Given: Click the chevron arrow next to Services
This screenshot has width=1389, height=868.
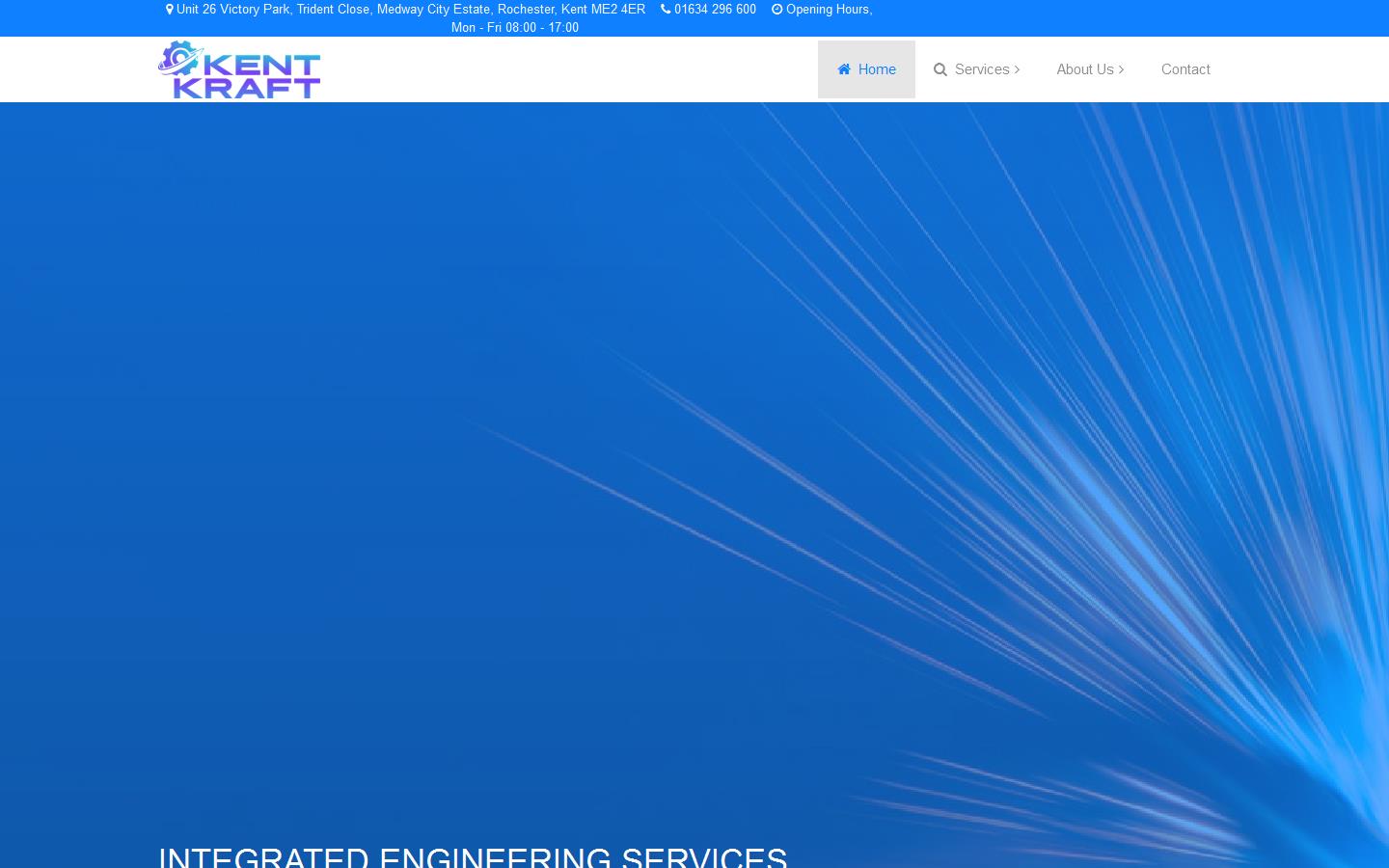Looking at the screenshot, I should pyautogui.click(x=1017, y=69).
